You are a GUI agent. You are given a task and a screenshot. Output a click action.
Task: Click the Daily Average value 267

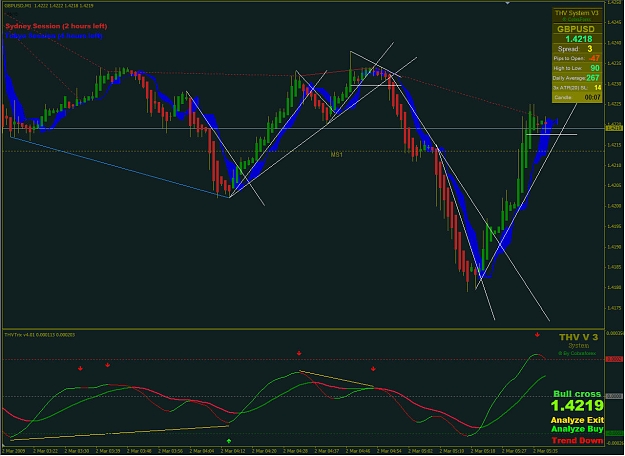(593, 78)
